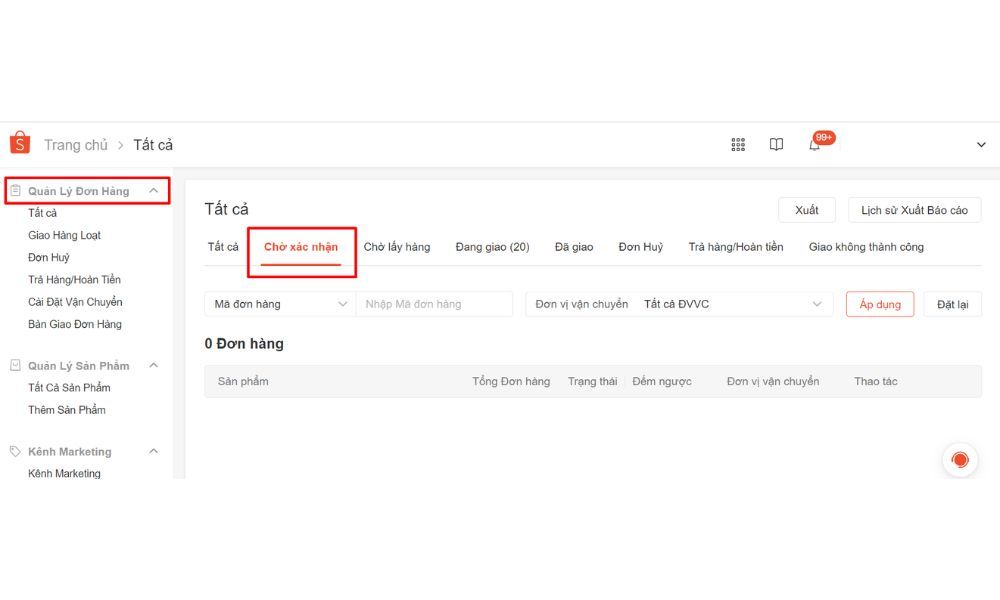The image size is (1000, 600).
Task: Open the Trả hàng/Hoàn tiền tab
Action: [736, 247]
